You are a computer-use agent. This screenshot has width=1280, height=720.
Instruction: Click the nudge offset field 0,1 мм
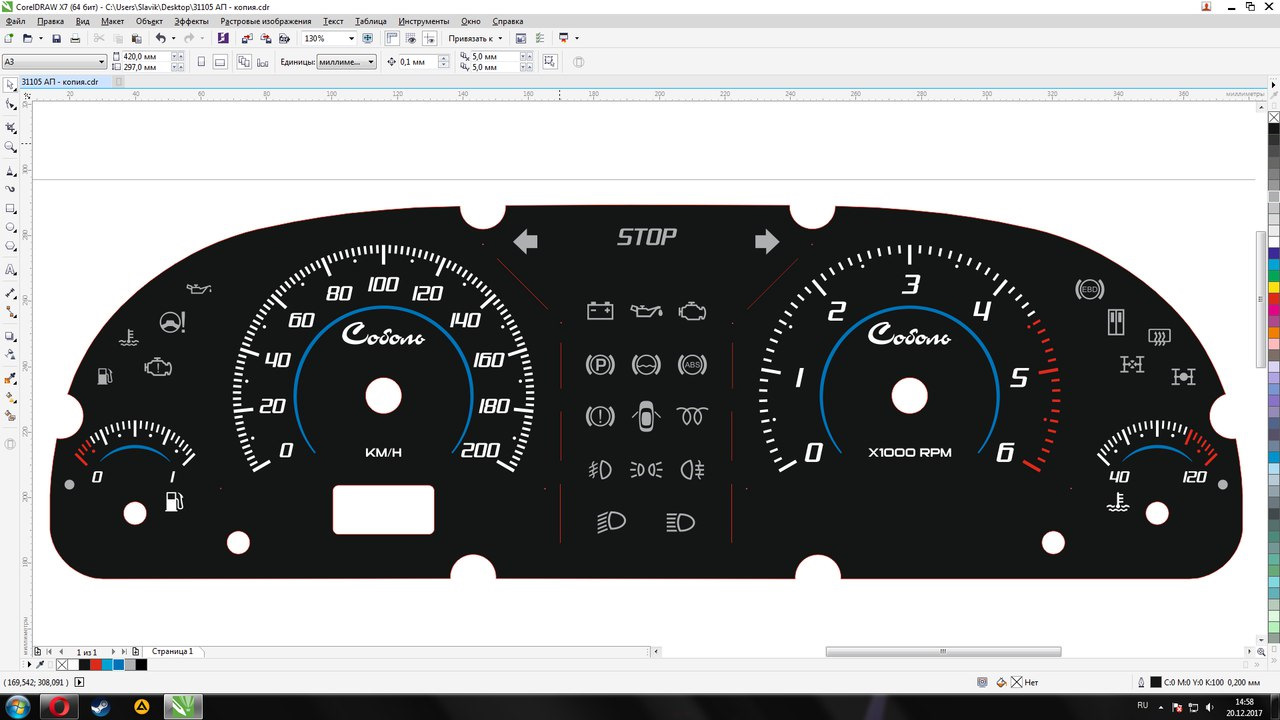tap(417, 62)
